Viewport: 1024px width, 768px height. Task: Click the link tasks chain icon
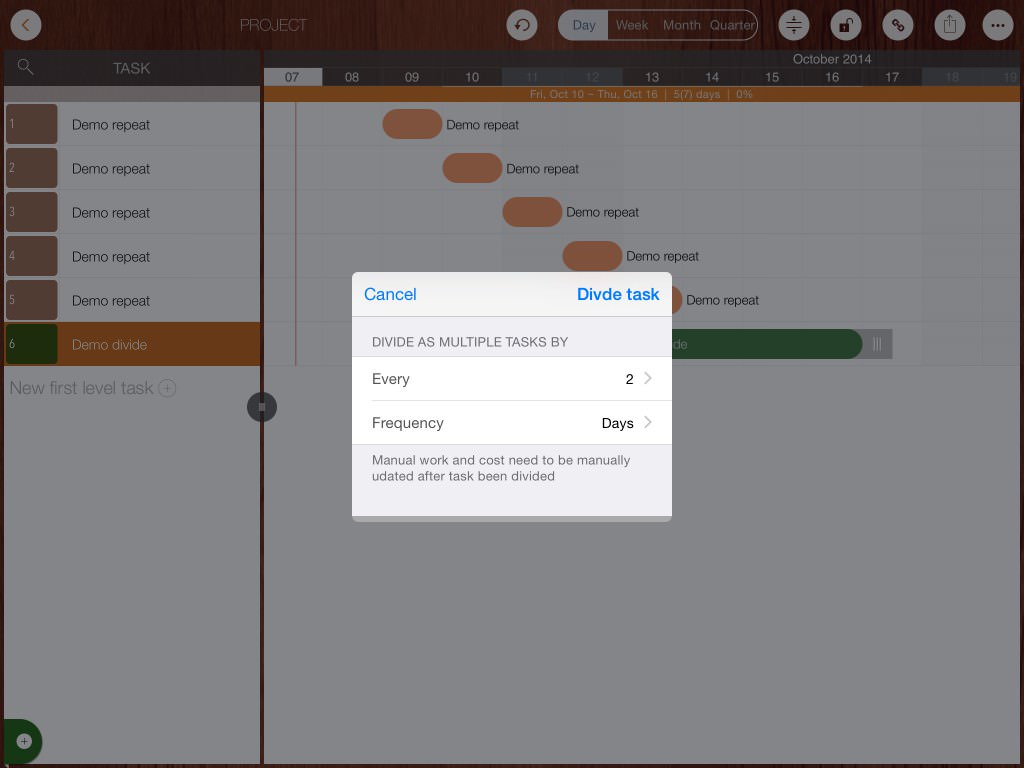click(898, 25)
